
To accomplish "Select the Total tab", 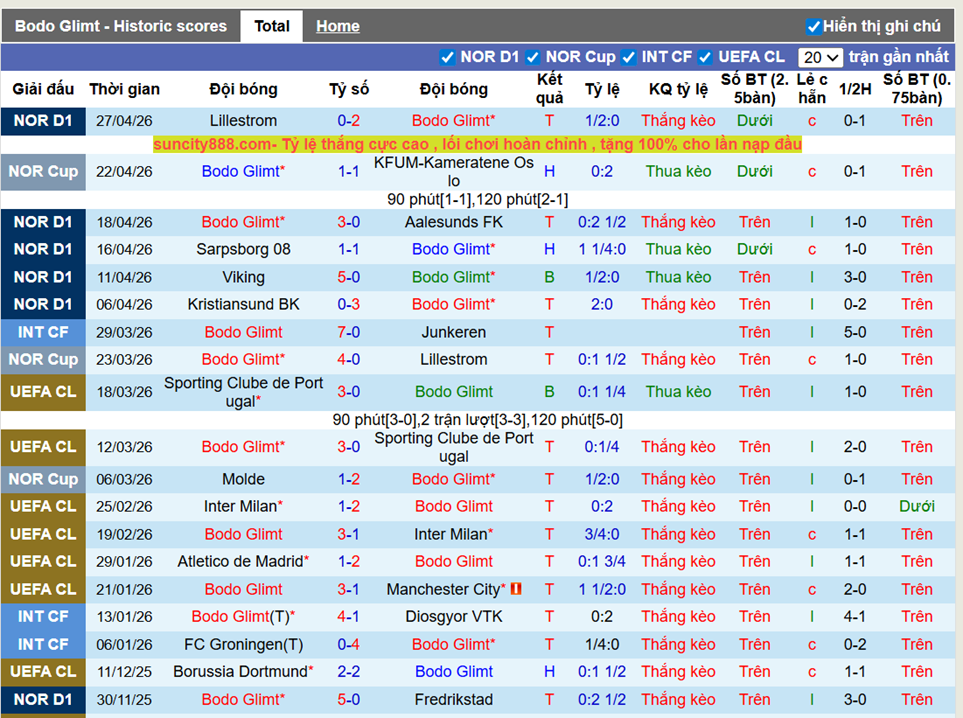I will tap(272, 26).
